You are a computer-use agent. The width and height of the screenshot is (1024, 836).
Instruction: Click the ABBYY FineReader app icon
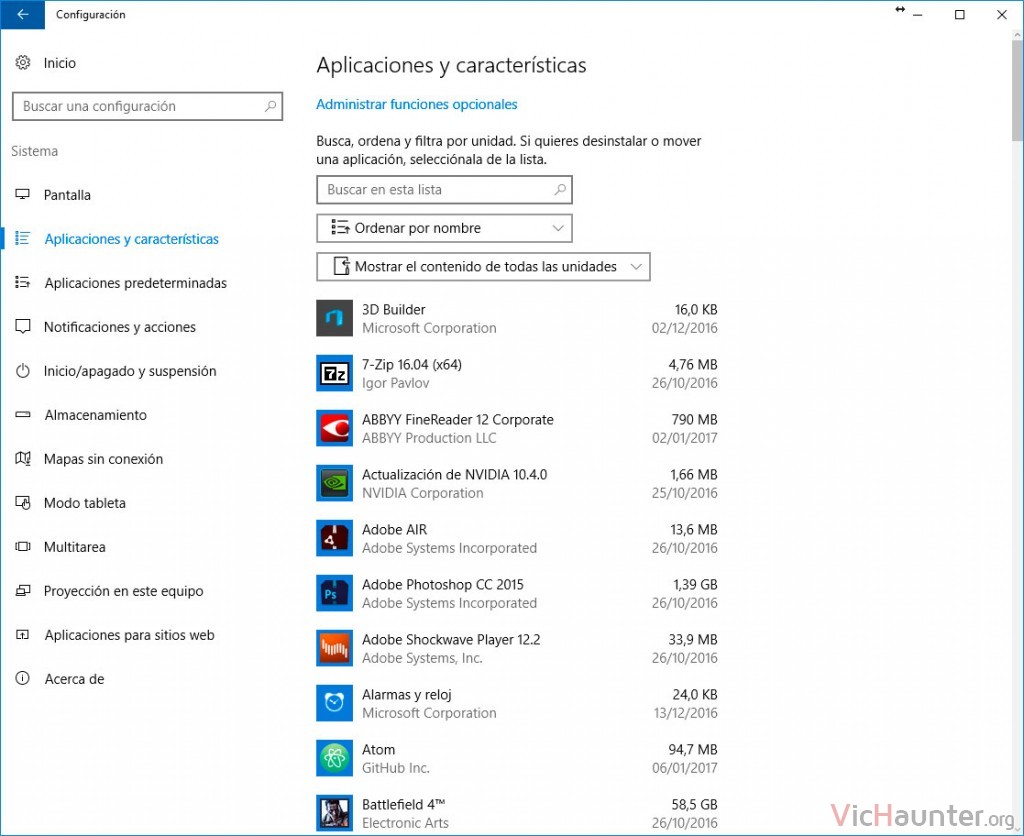(x=334, y=428)
